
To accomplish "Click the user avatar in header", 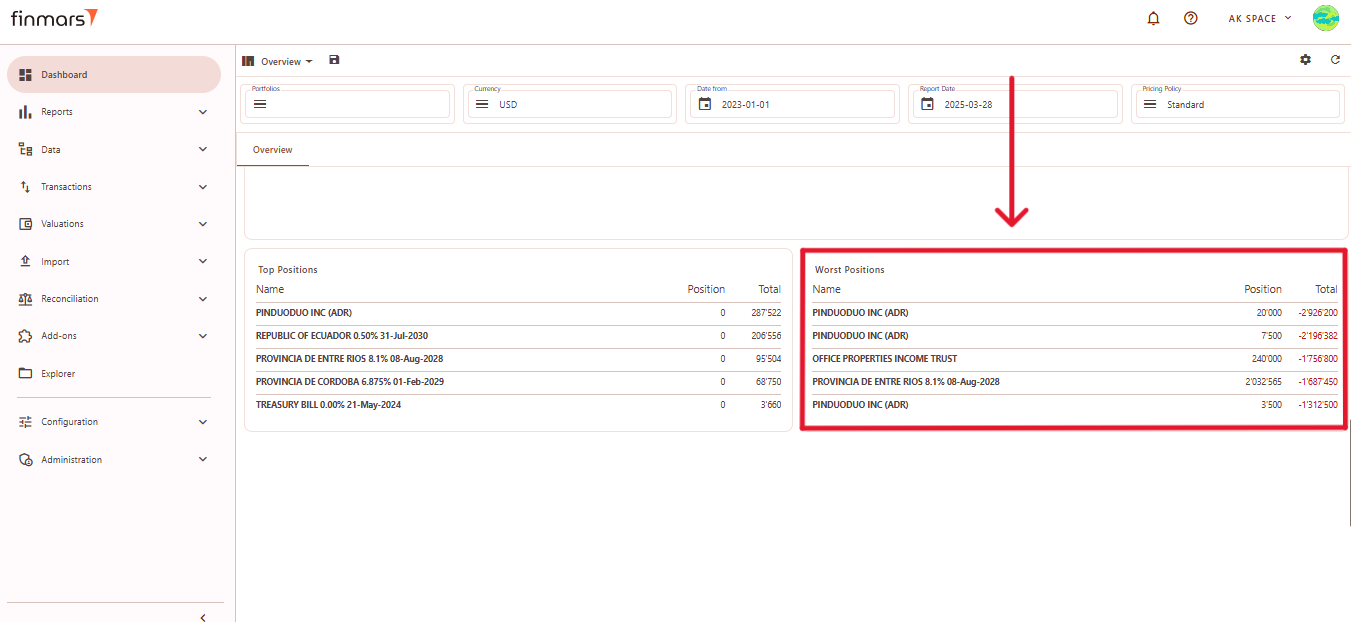I will (x=1325, y=18).
